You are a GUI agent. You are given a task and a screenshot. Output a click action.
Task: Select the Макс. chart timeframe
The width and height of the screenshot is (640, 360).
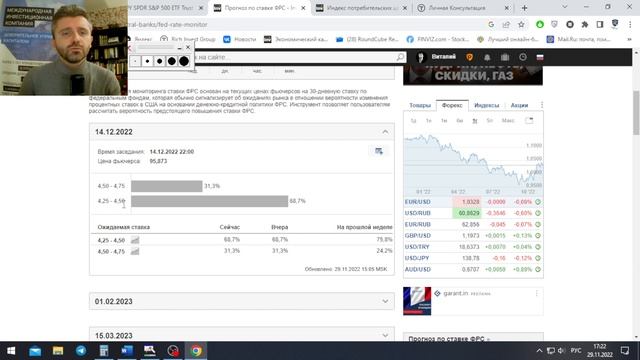[x=508, y=120]
